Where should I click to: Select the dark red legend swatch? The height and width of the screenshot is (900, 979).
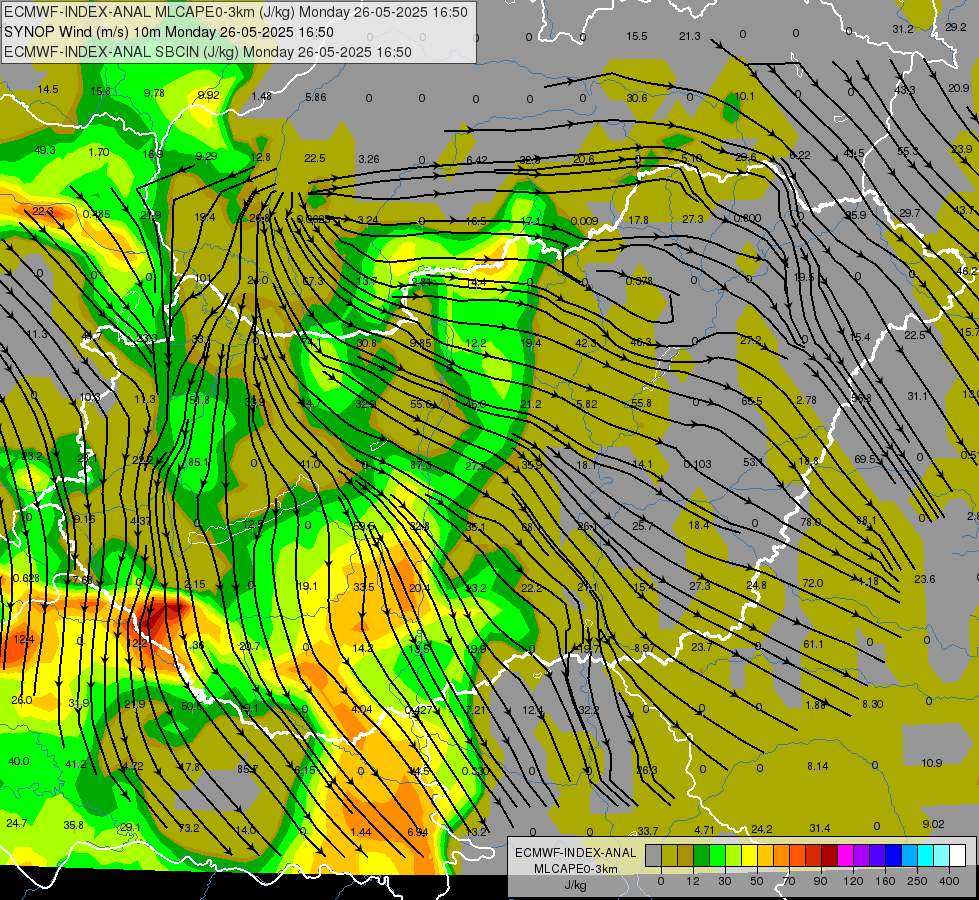coord(830,856)
